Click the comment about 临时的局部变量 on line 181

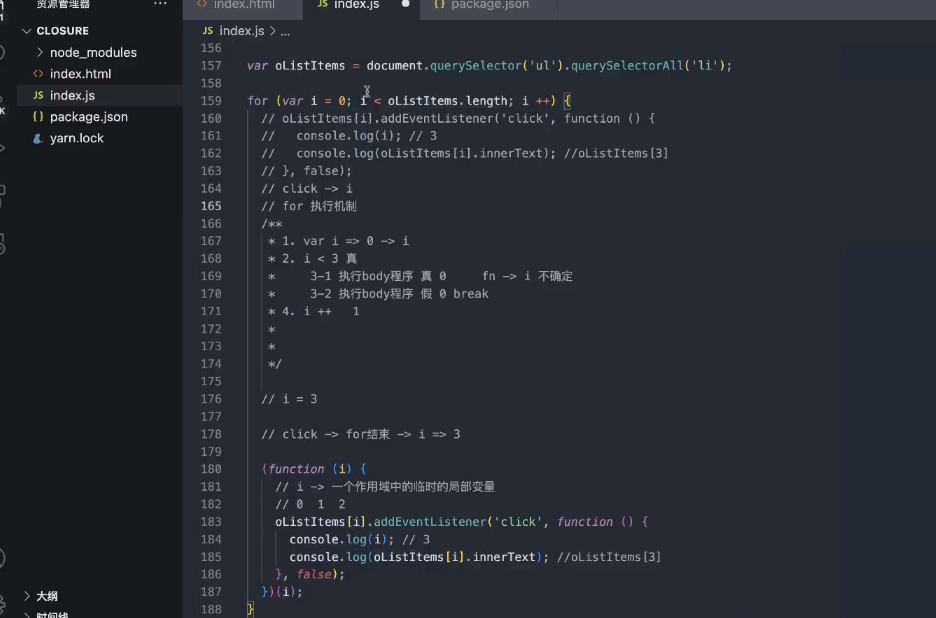click(x=385, y=487)
